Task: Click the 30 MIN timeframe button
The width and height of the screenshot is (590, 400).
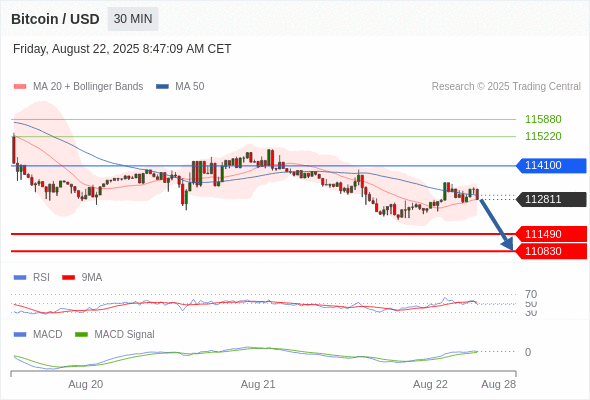Action: [133, 19]
